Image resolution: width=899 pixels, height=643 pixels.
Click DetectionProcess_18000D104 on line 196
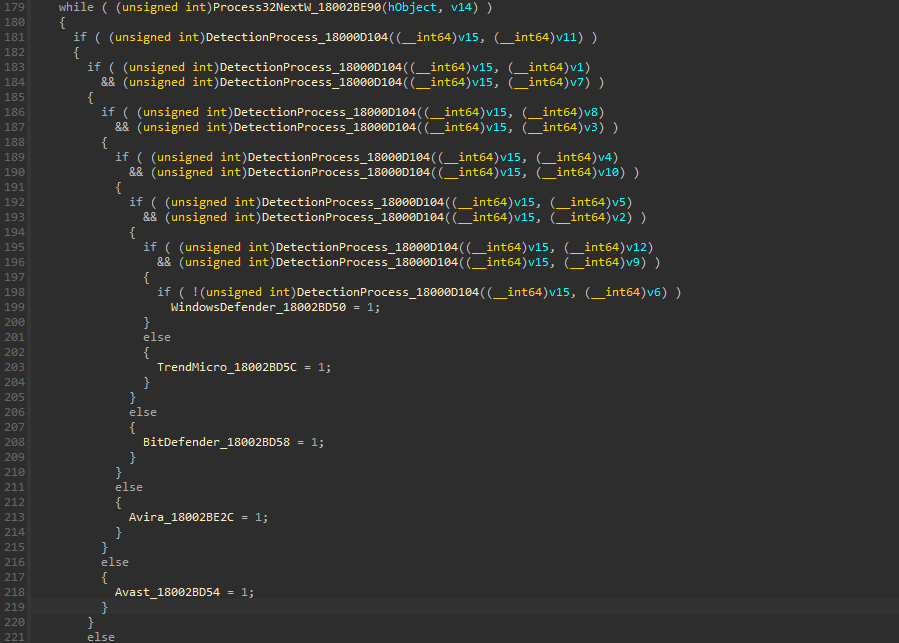(x=367, y=263)
